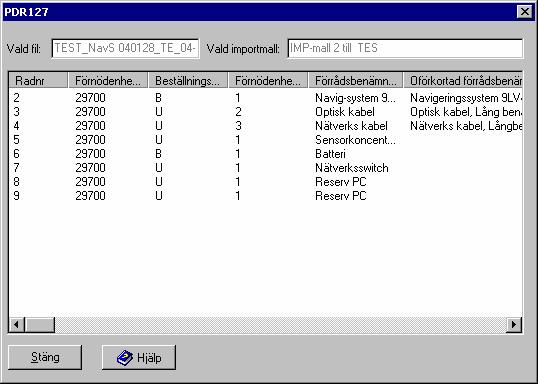Select row with Radnr 7

click(x=265, y=168)
